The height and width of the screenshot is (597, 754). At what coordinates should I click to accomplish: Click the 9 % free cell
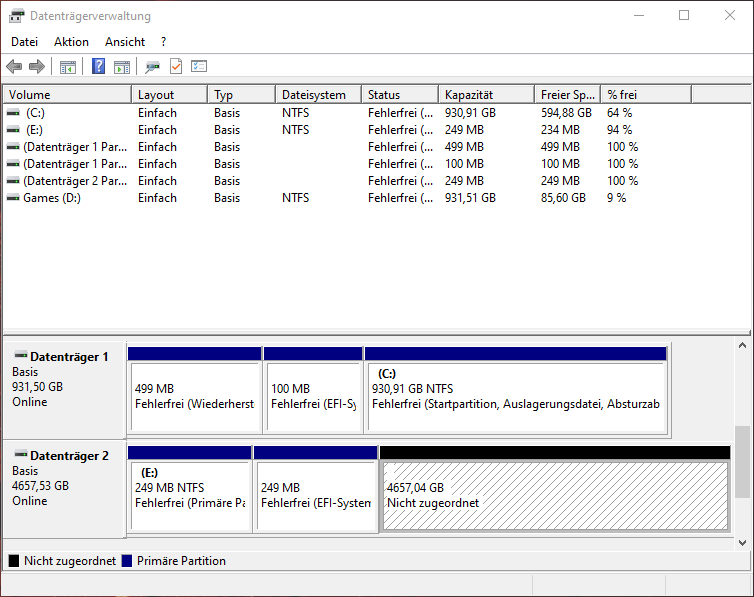616,198
